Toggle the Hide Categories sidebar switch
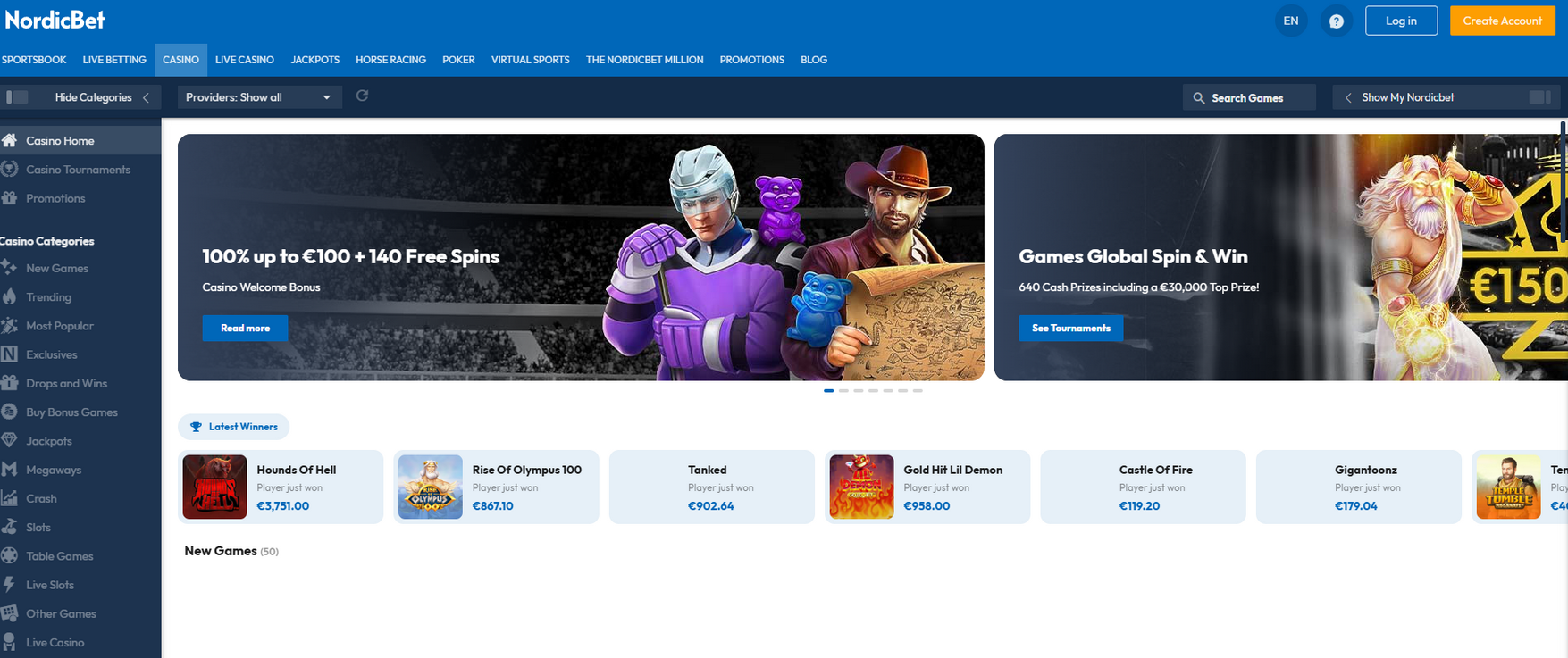This screenshot has height=658, width=1568. tap(17, 97)
